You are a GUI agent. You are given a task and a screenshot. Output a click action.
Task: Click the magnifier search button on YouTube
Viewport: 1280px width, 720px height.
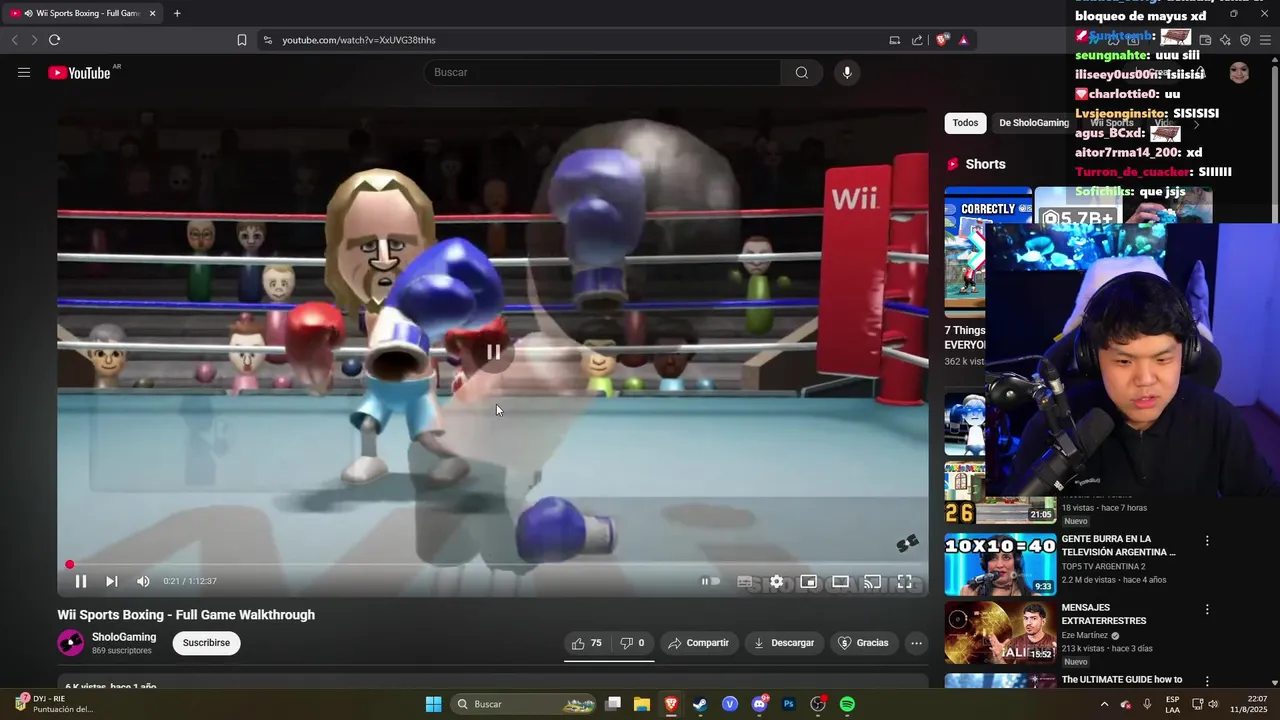coord(802,72)
